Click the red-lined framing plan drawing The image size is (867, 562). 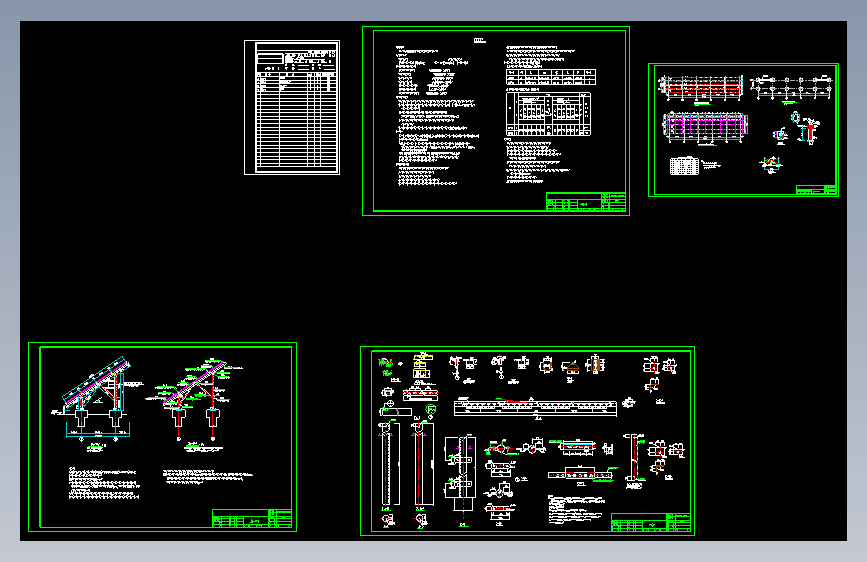point(701,87)
